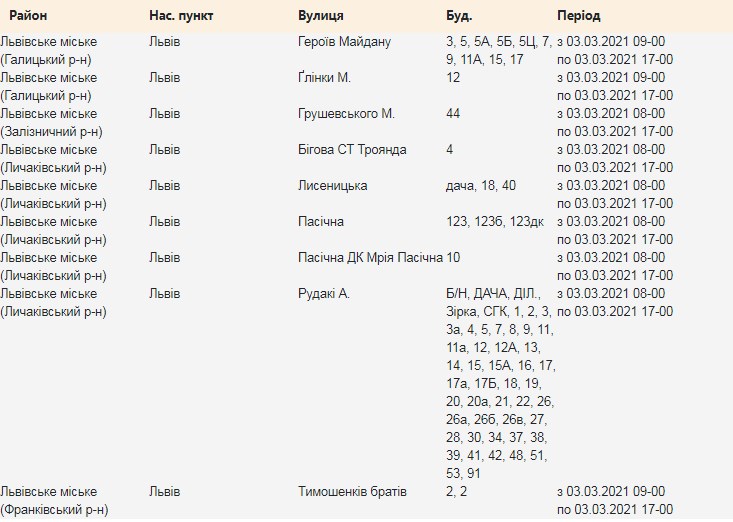Click the Вулиця column header
This screenshot has width=733, height=522.
click(321, 17)
